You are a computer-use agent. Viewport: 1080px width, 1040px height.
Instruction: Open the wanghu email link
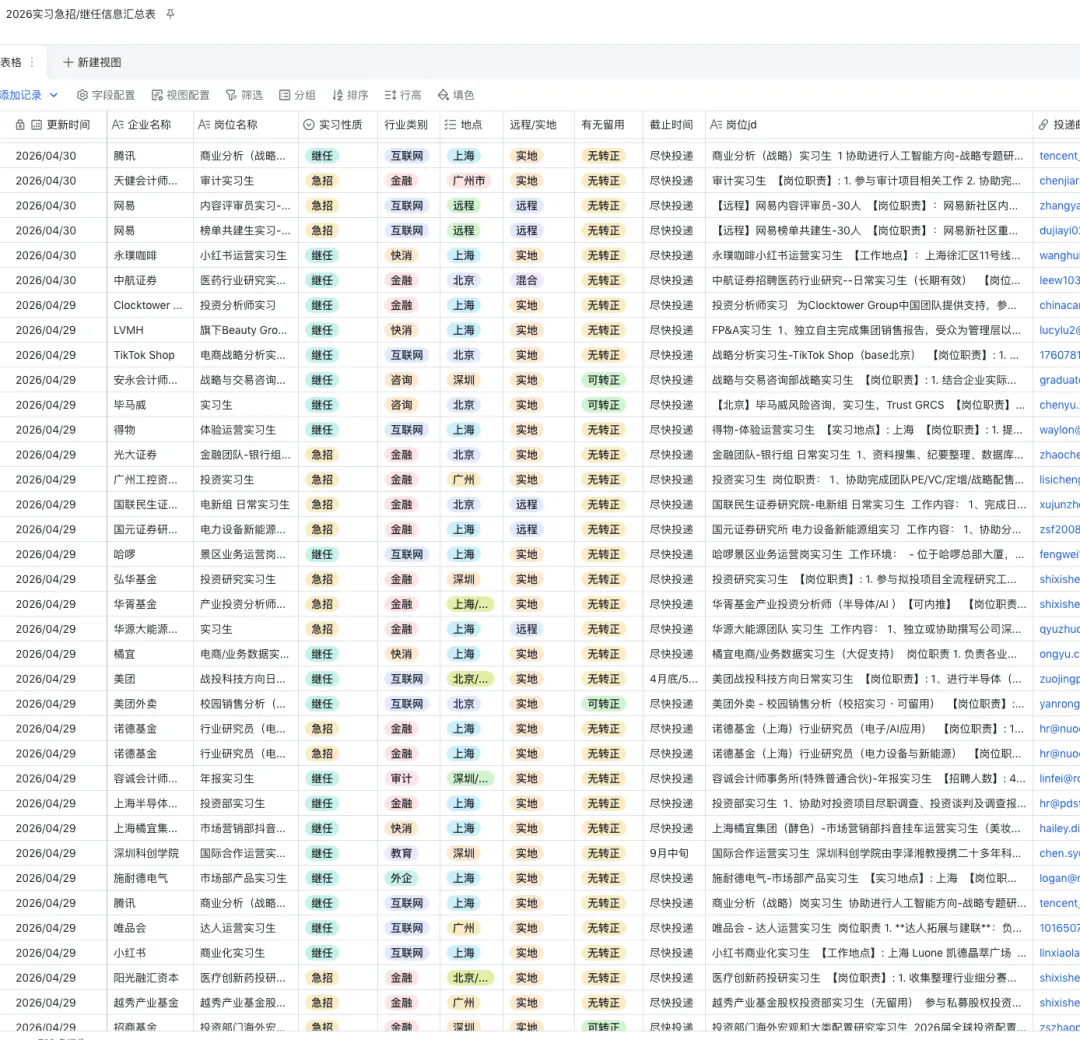[x=1059, y=256]
